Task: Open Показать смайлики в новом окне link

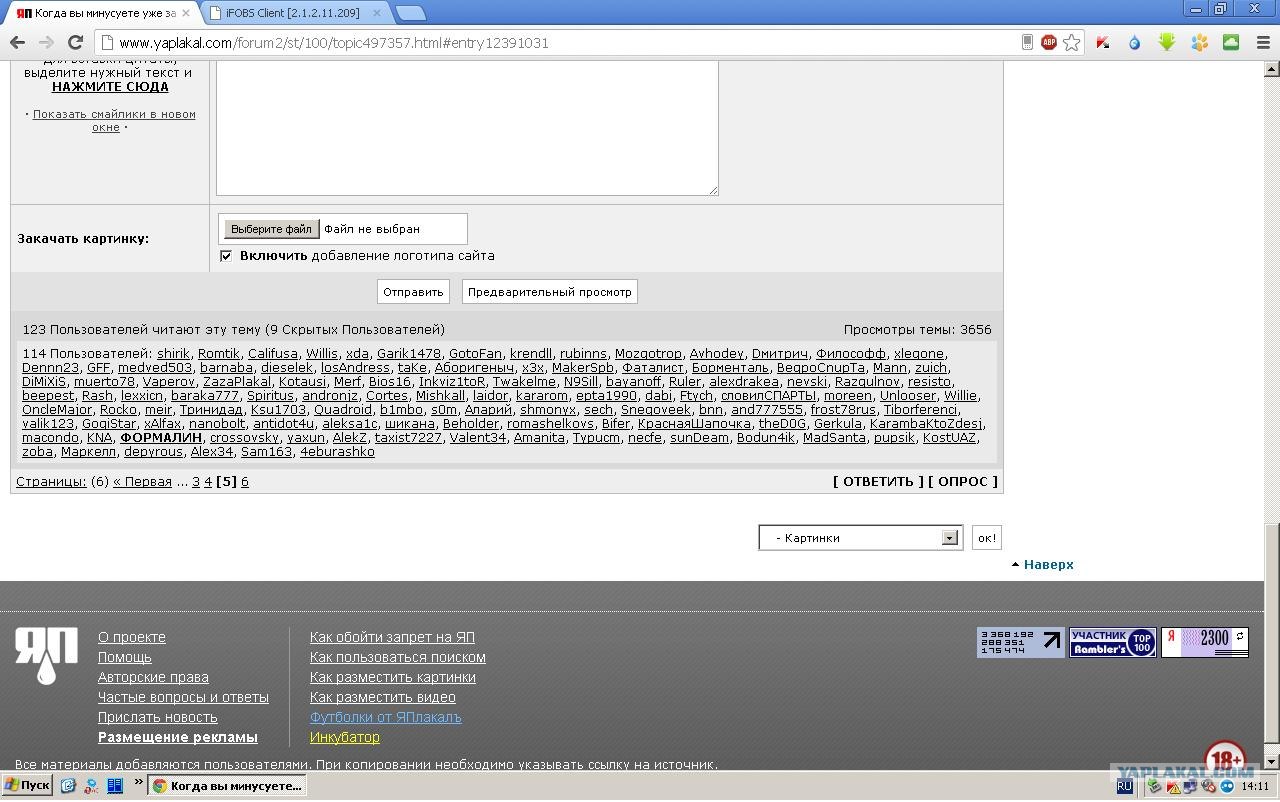Action: pyautogui.click(x=113, y=121)
